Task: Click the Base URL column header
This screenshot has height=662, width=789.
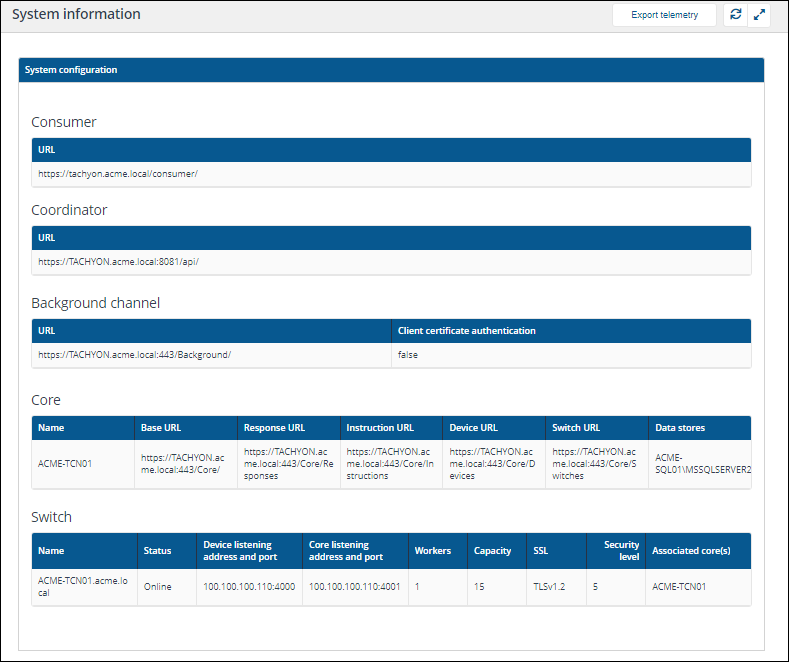Action: 160,428
